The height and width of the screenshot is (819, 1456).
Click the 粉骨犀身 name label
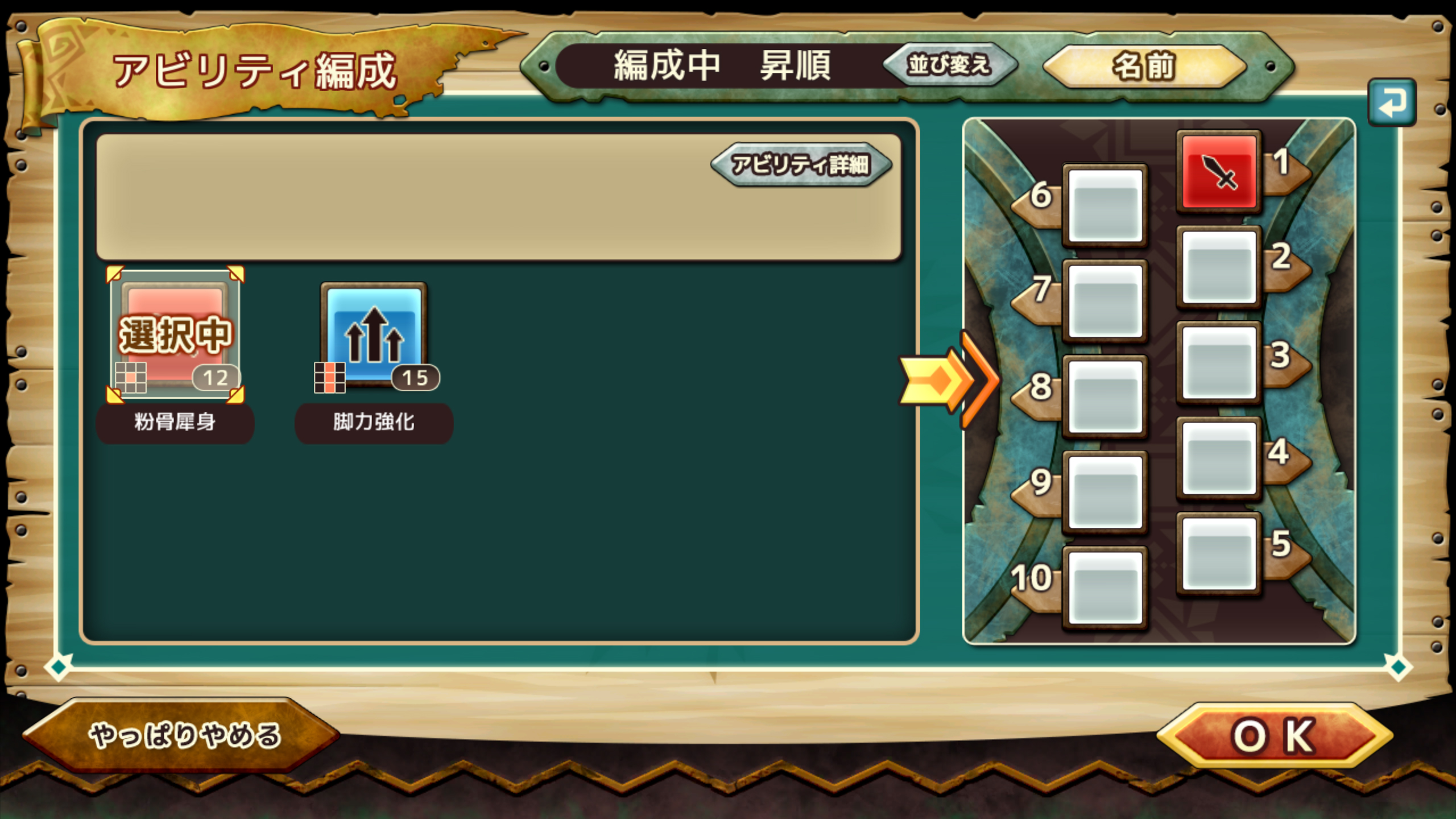coord(175,423)
